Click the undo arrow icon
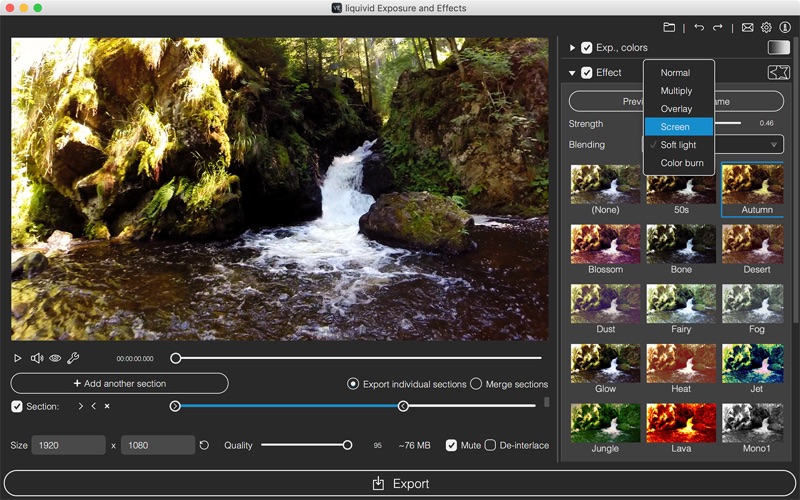The height and width of the screenshot is (500, 800). [x=699, y=27]
